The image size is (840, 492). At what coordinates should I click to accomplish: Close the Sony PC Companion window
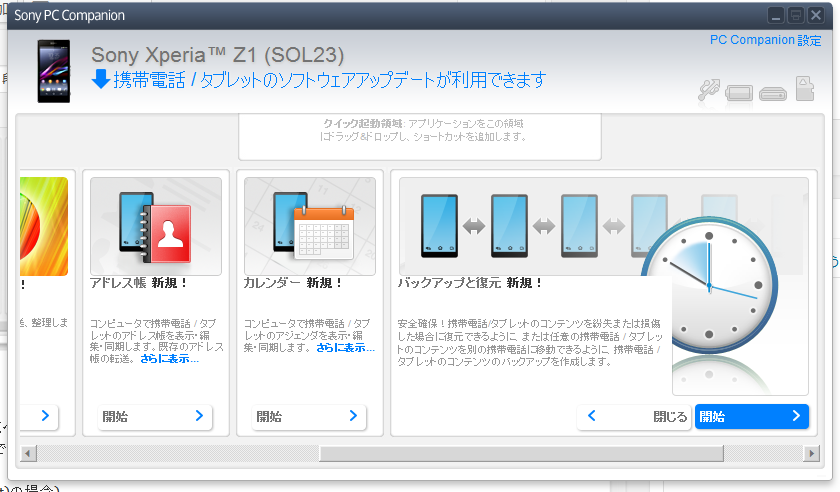[816, 15]
